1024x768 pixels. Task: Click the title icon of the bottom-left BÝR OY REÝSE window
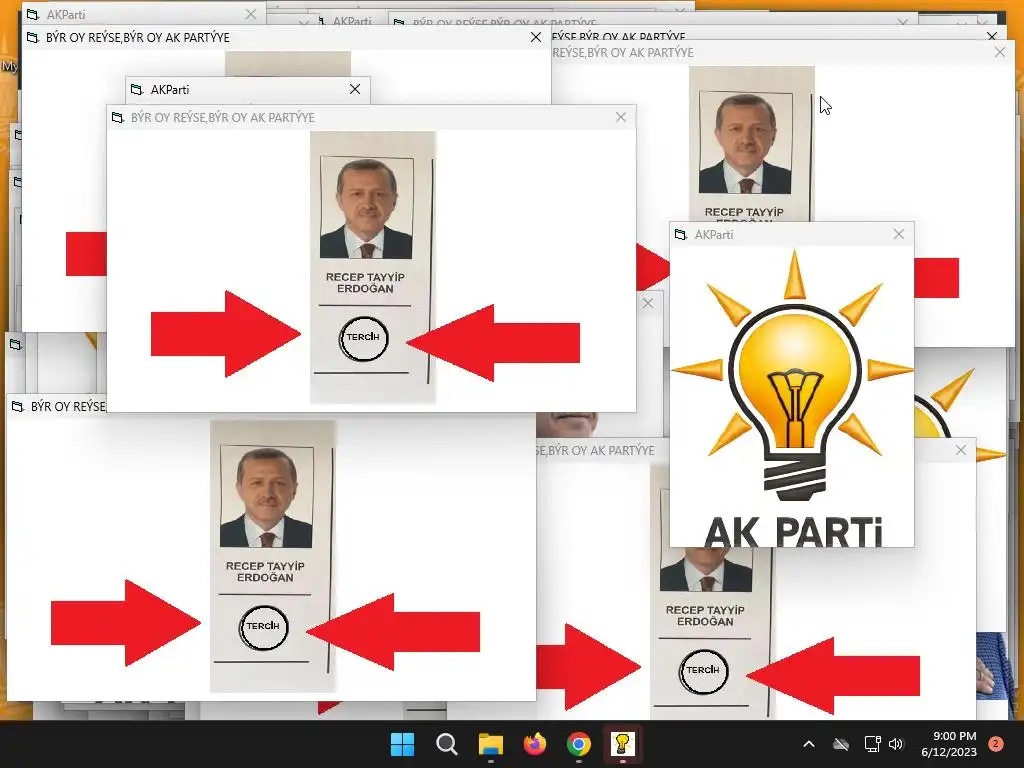click(18, 406)
